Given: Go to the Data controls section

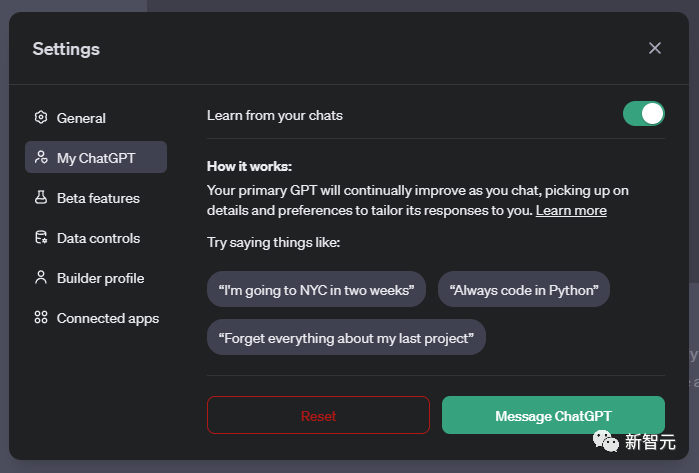Looking at the screenshot, I should (x=98, y=238).
